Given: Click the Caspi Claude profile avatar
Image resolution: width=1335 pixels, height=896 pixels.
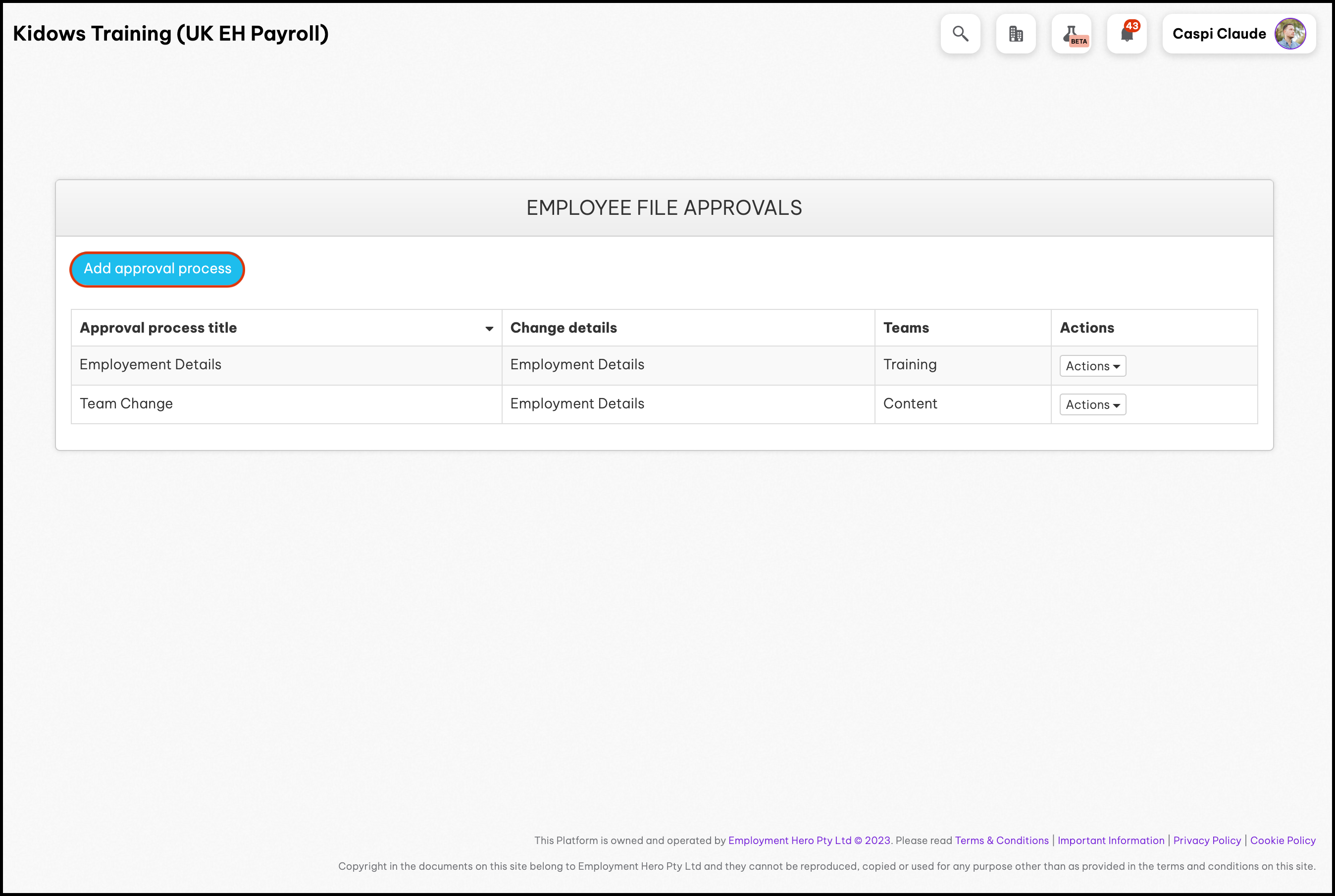Looking at the screenshot, I should click(x=1290, y=34).
